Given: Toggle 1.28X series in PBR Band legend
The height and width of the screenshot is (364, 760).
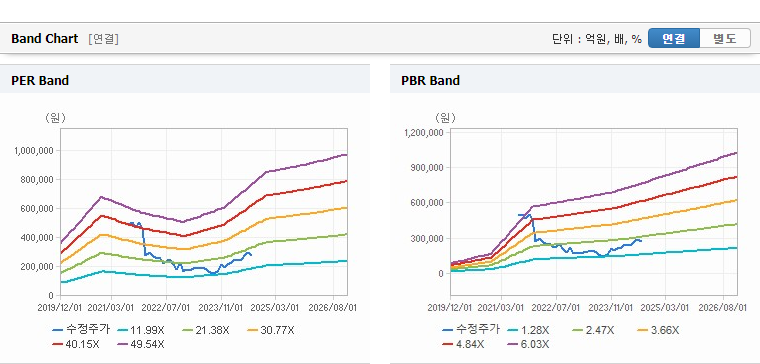Looking at the screenshot, I should click(528, 330).
